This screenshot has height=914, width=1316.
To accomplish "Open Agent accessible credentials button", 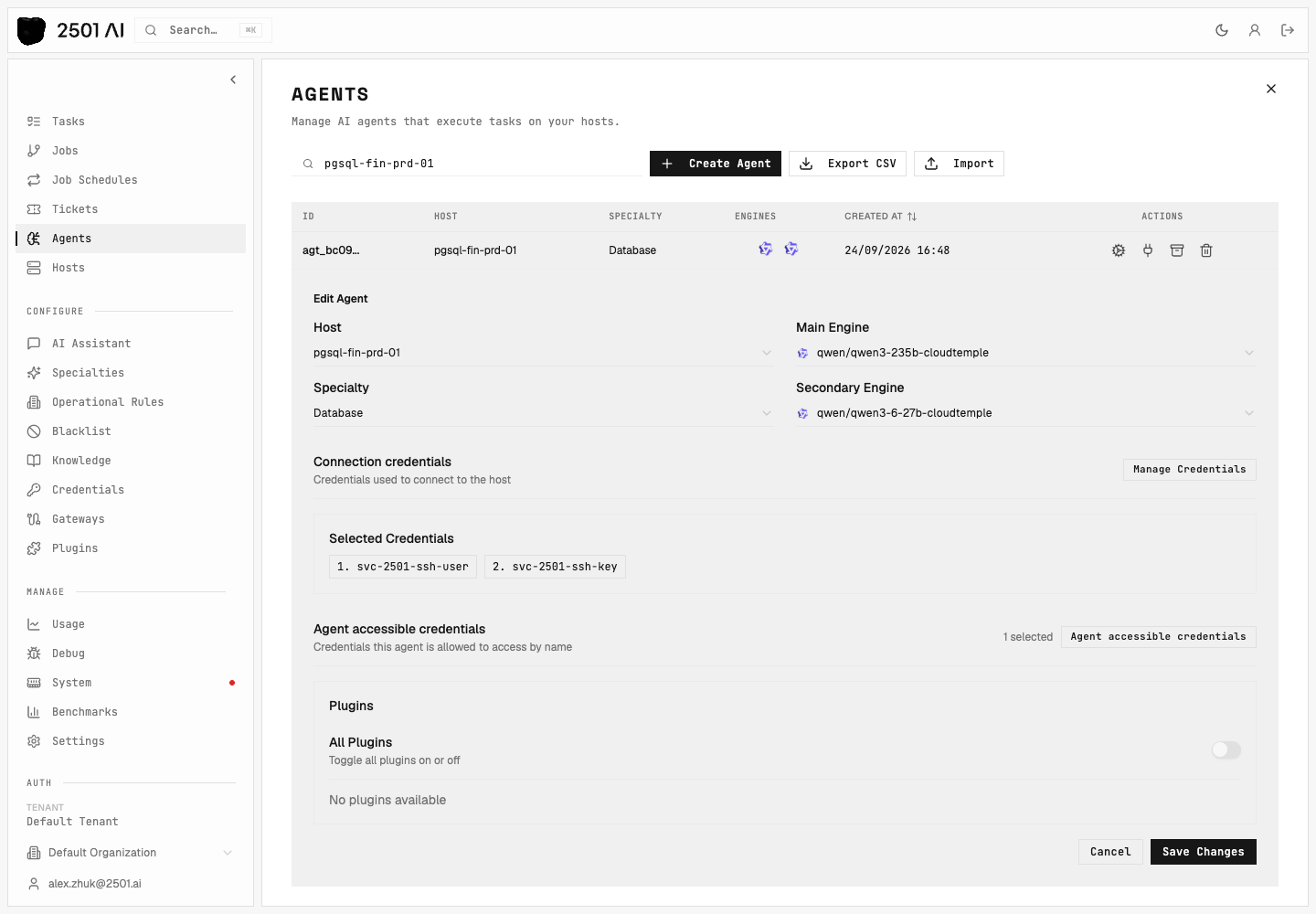I will 1158,637.
